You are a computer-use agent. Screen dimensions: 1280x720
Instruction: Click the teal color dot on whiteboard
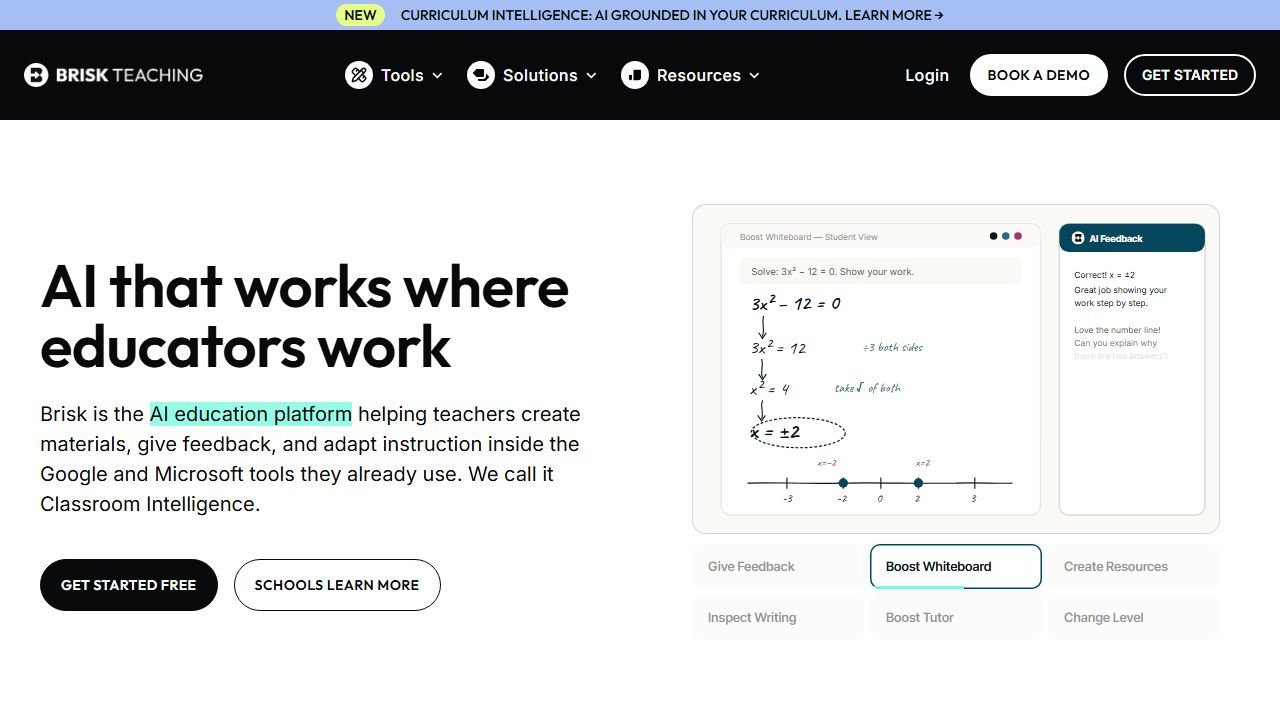(1006, 236)
